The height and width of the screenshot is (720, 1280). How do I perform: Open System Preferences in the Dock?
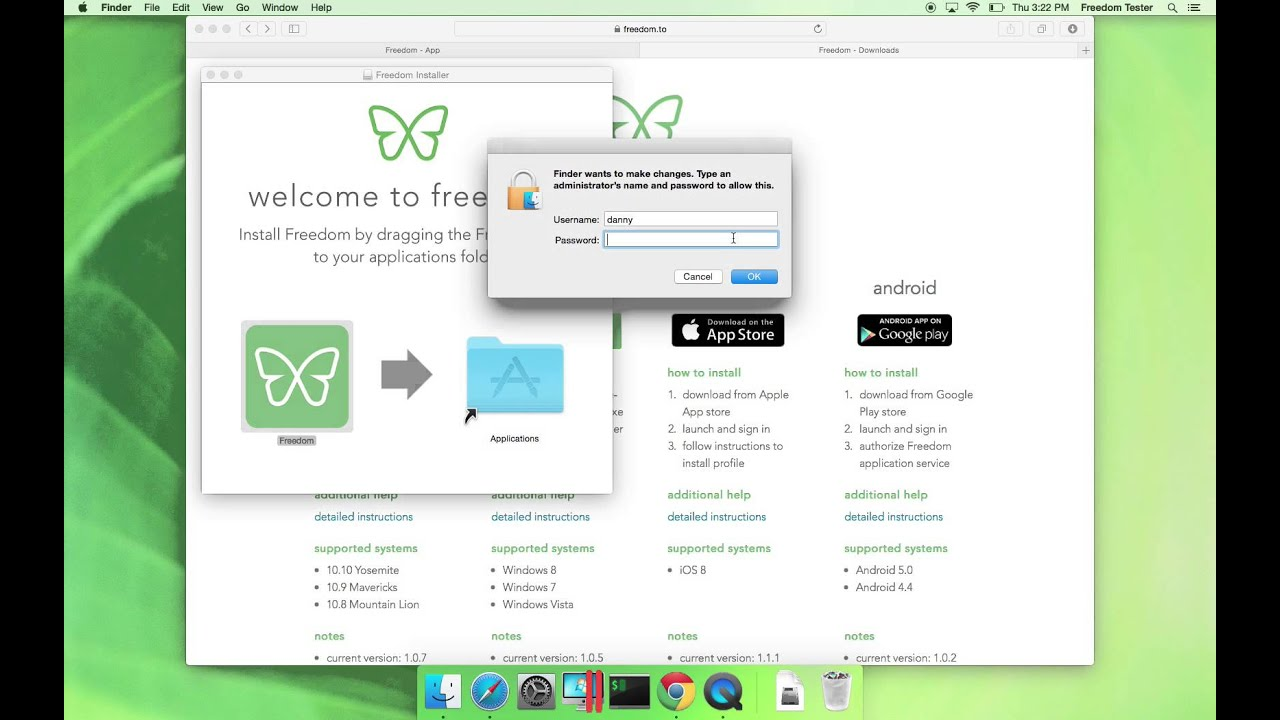(536, 691)
